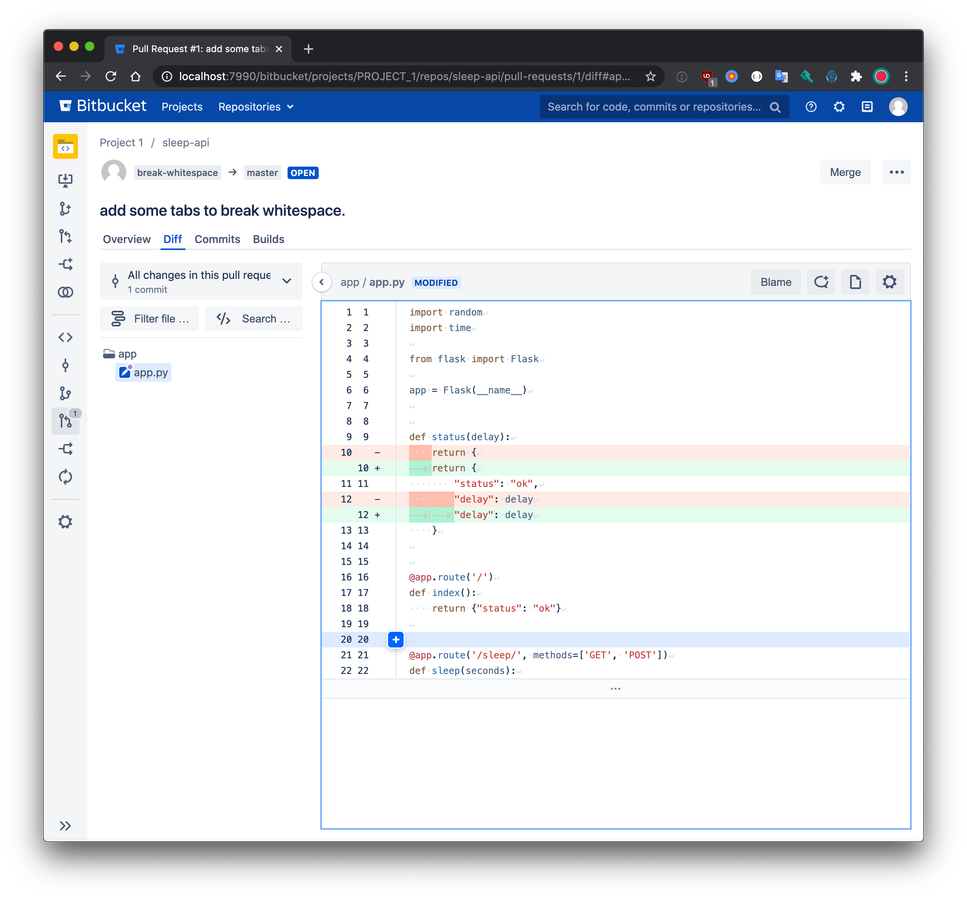Click the Merge button
The height and width of the screenshot is (899, 967).
click(845, 172)
